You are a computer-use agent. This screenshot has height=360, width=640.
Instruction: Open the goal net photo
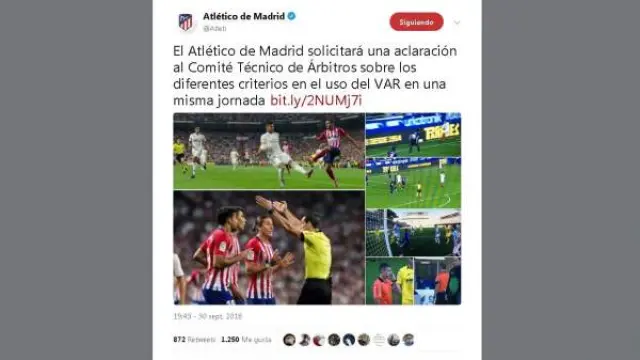pyautogui.click(x=413, y=233)
